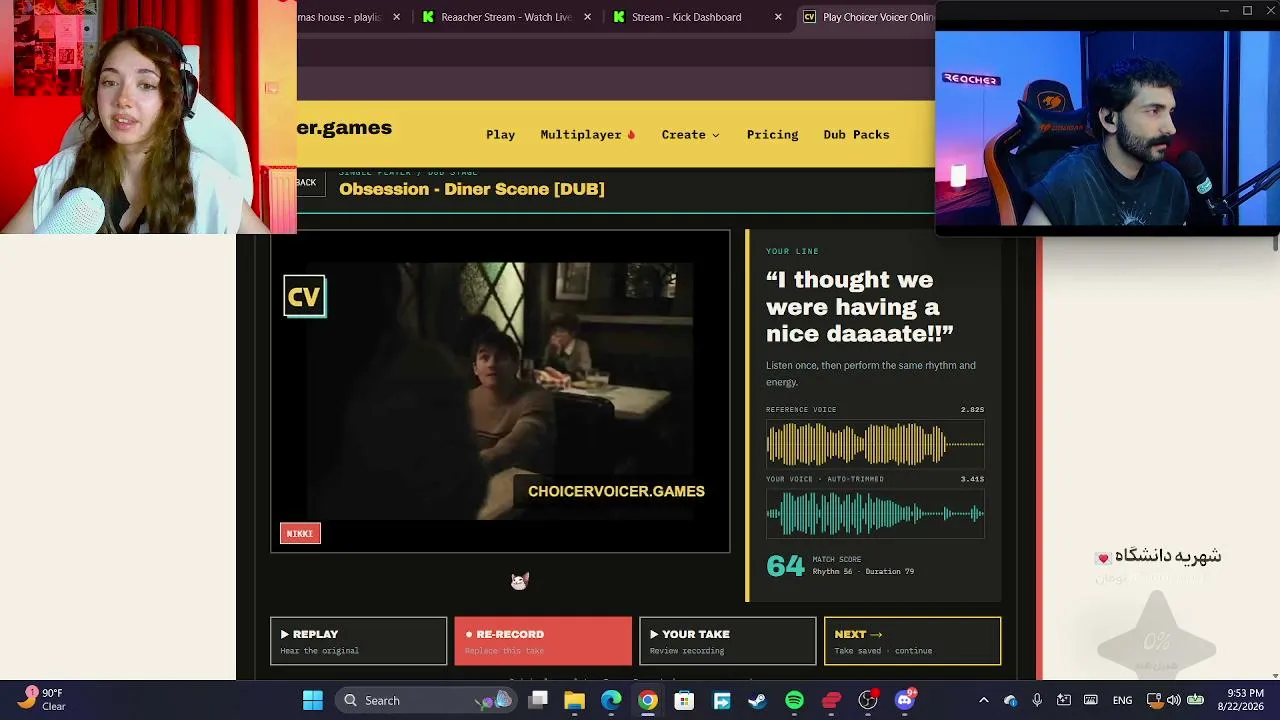Image resolution: width=1280 pixels, height=720 pixels.
Task: Click the match score 64
Action: point(785,566)
